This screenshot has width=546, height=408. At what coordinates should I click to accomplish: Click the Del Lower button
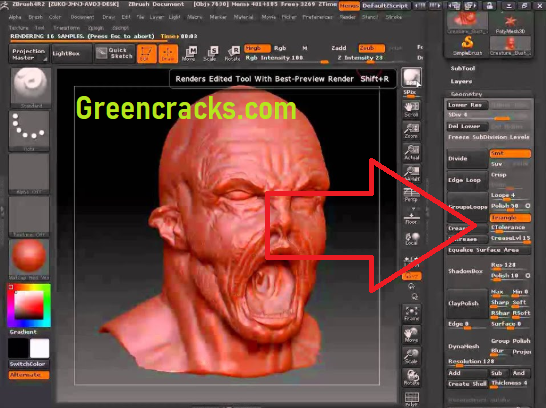[x=467, y=126]
